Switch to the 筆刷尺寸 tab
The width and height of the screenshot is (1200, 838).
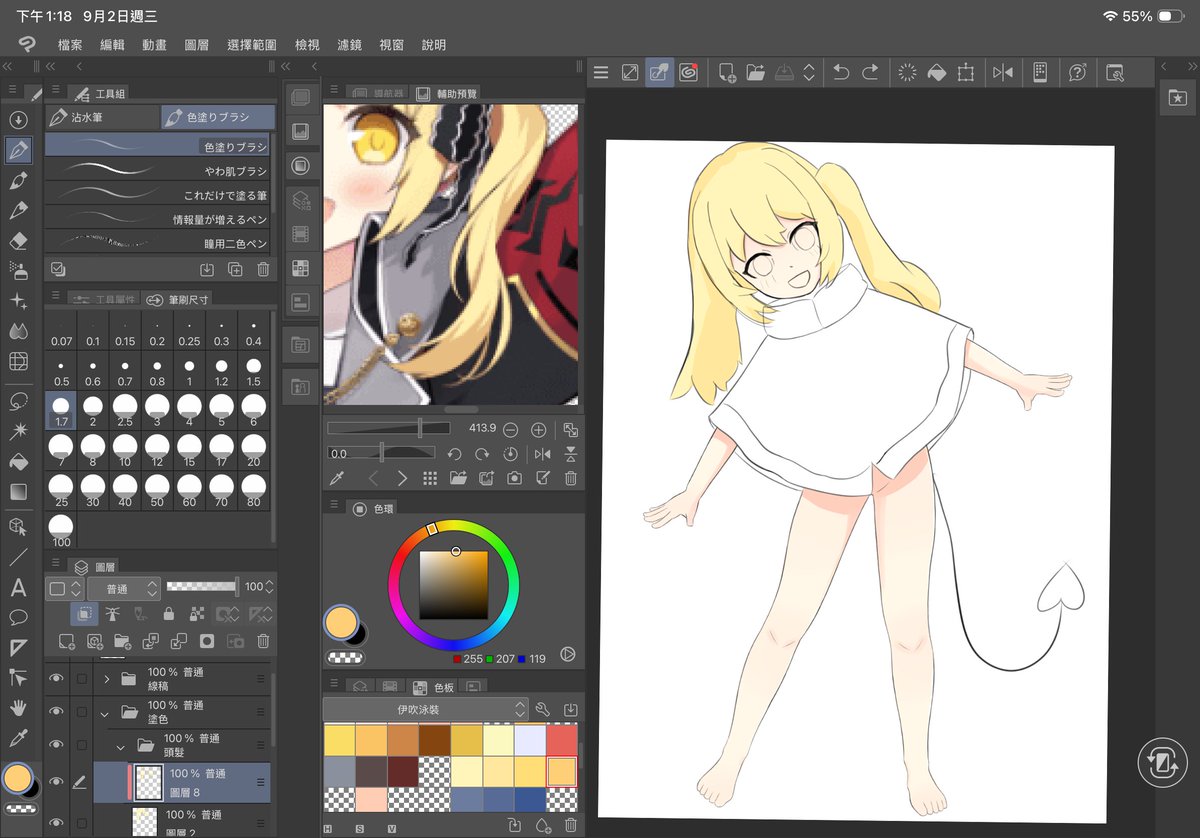coord(177,299)
